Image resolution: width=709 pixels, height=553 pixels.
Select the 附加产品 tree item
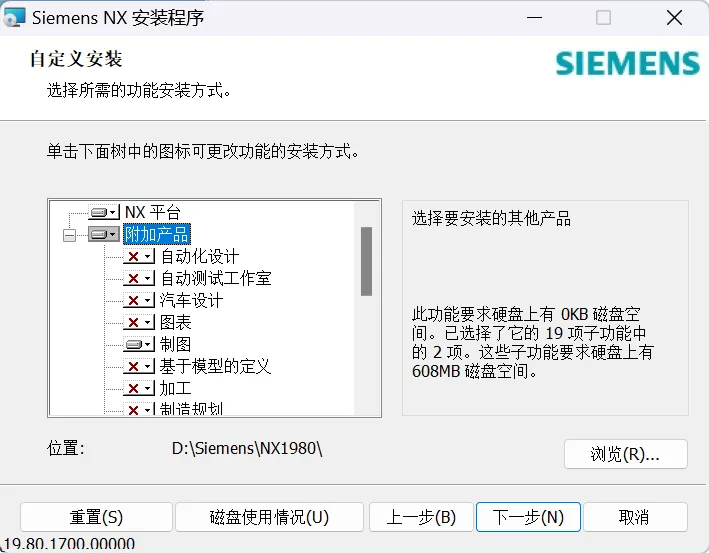click(x=156, y=234)
